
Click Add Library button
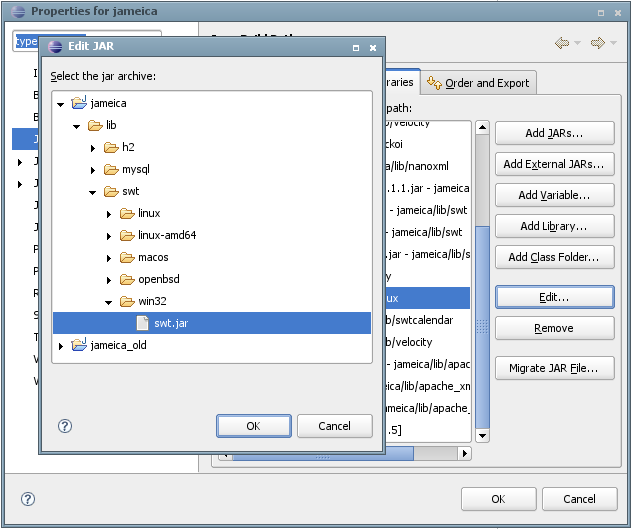555,226
